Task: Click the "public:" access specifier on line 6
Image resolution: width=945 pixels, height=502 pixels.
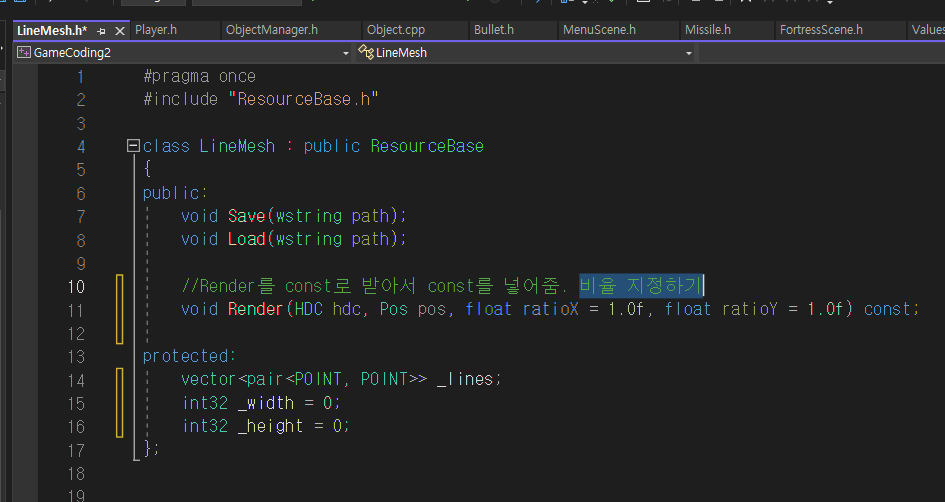Action: coord(175,193)
